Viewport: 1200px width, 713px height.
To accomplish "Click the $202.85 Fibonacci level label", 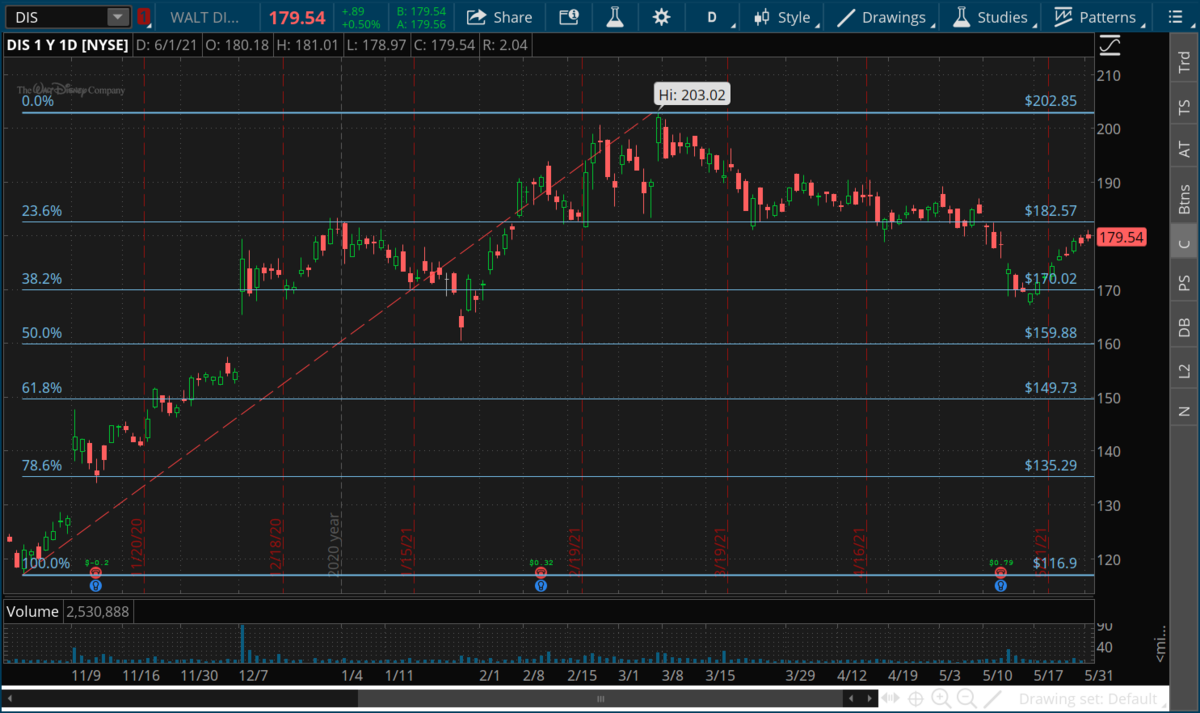I will coord(1053,101).
